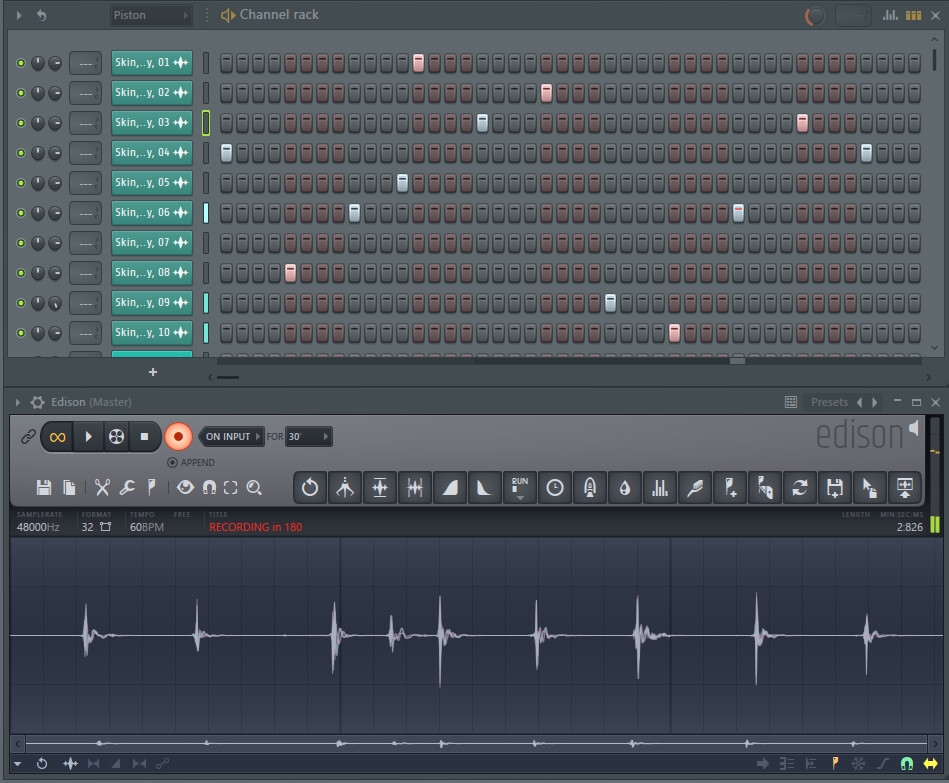The width and height of the screenshot is (949, 783).
Task: Toggle the APPEND radio option
Action: (173, 463)
